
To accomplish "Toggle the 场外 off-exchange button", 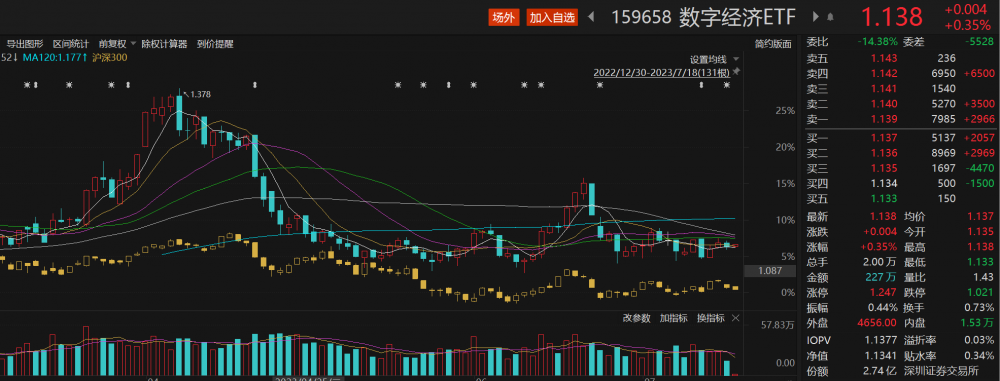I will click(504, 18).
